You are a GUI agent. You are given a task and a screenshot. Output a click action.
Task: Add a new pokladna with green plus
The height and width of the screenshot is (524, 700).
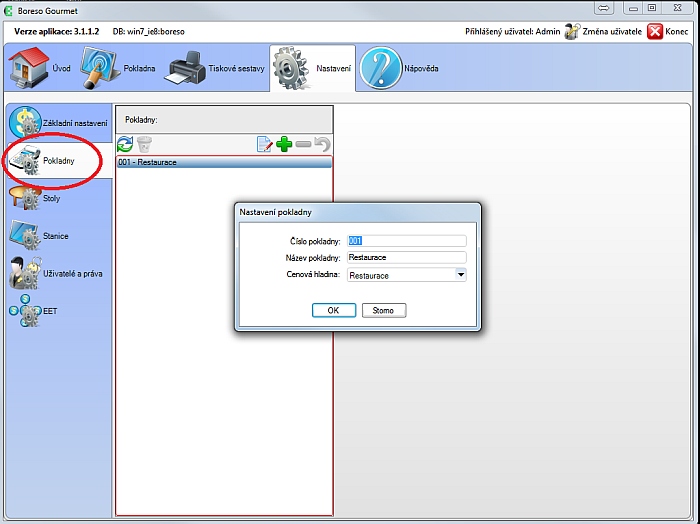pos(284,145)
